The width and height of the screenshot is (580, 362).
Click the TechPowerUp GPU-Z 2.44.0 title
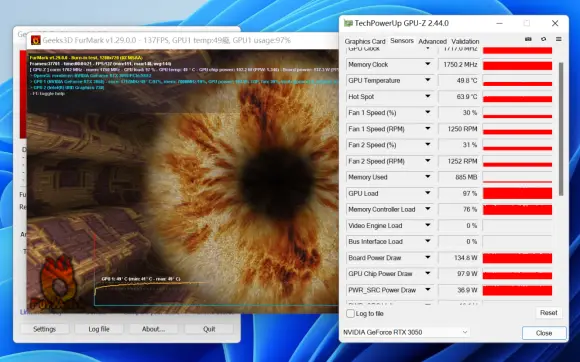(401, 23)
